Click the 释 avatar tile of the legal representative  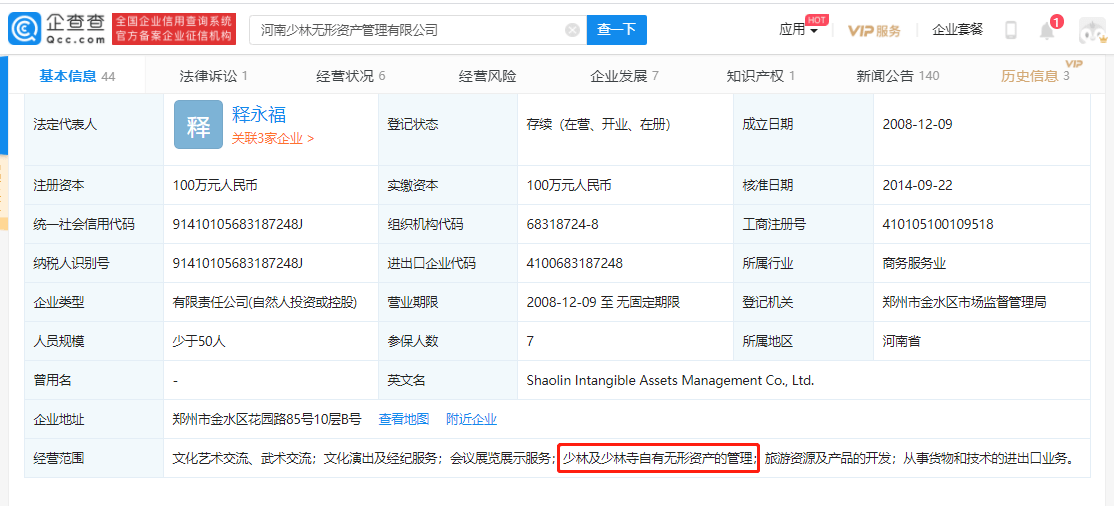[198, 124]
